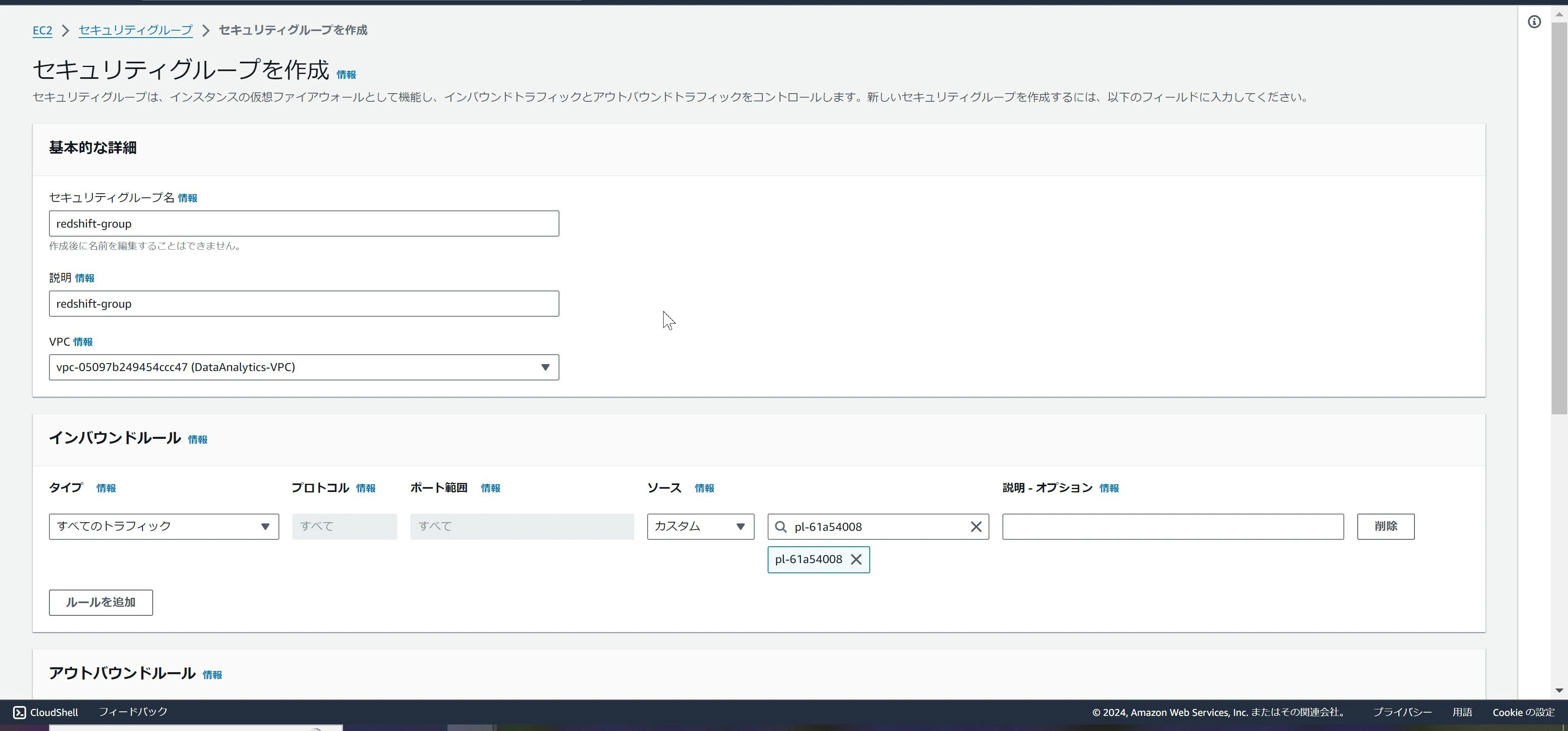
Task: Go to セキュリティグループ breadcrumb link
Action: click(x=135, y=31)
